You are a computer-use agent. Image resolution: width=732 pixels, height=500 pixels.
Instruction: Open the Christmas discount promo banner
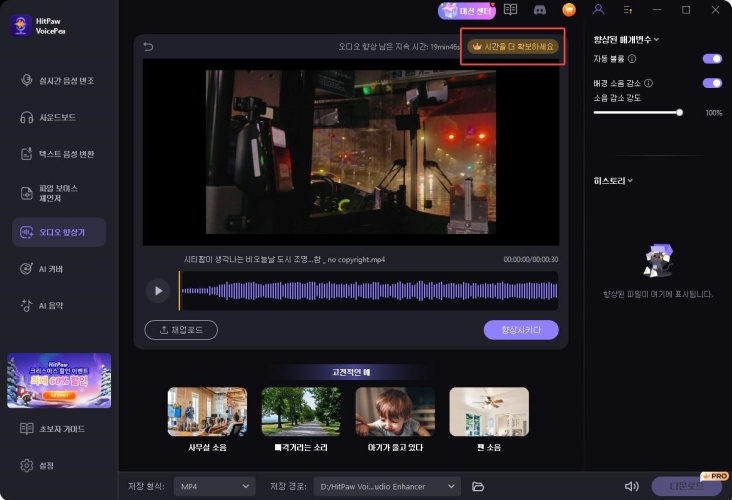(59, 380)
